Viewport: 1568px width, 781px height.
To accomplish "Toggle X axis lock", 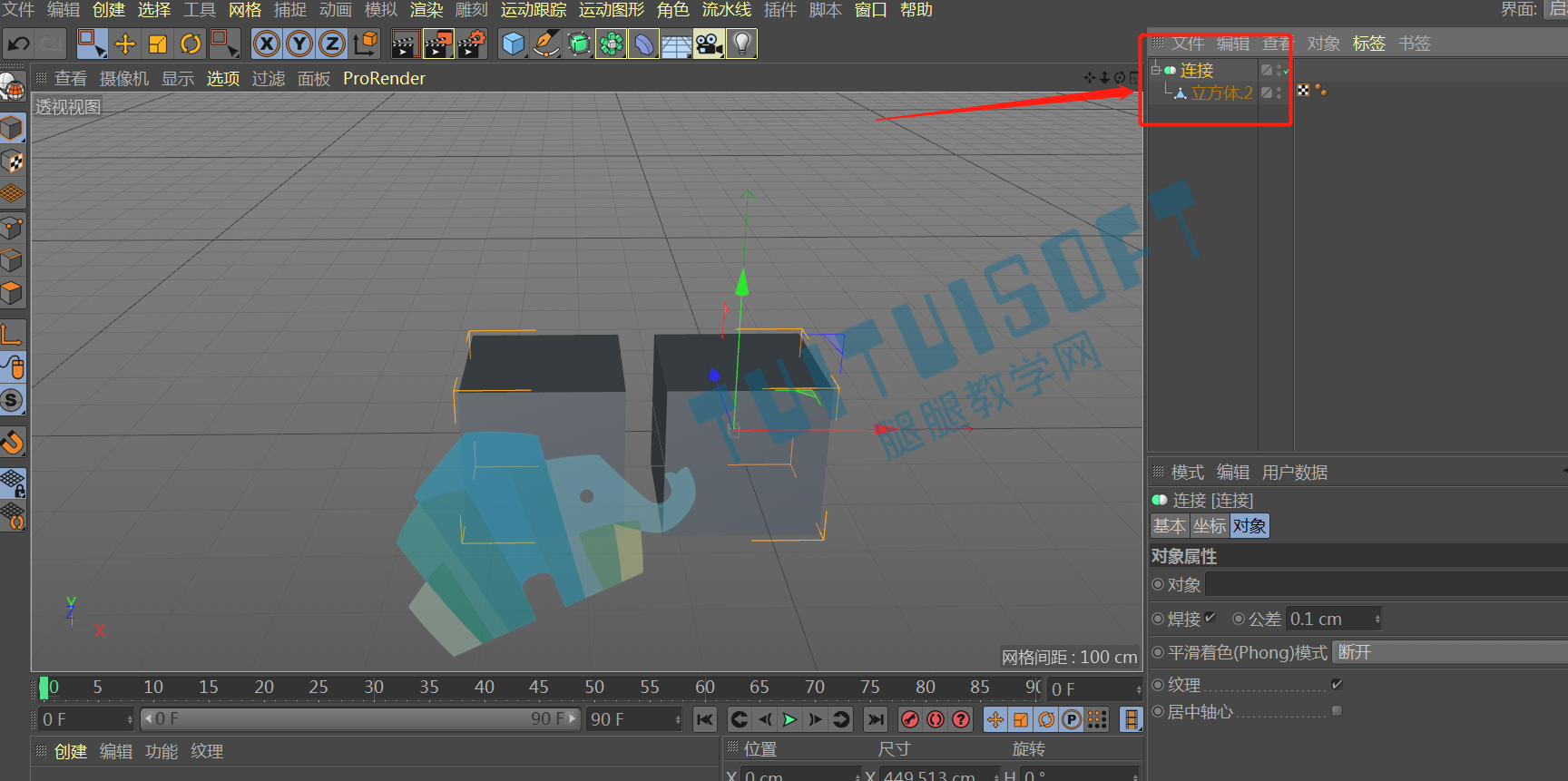I will pos(267,44).
